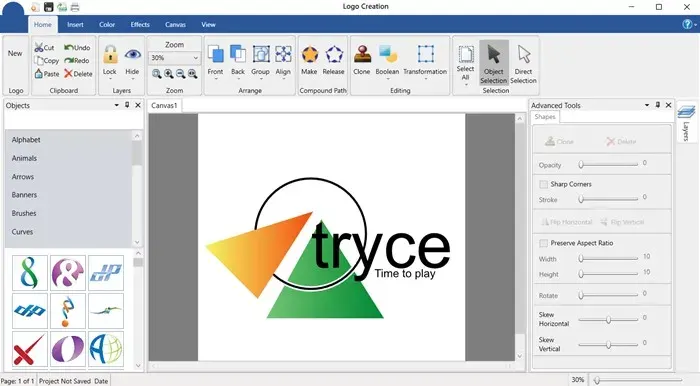The height and width of the screenshot is (386, 700).
Task: Close the Objects panel
Action: point(138,105)
